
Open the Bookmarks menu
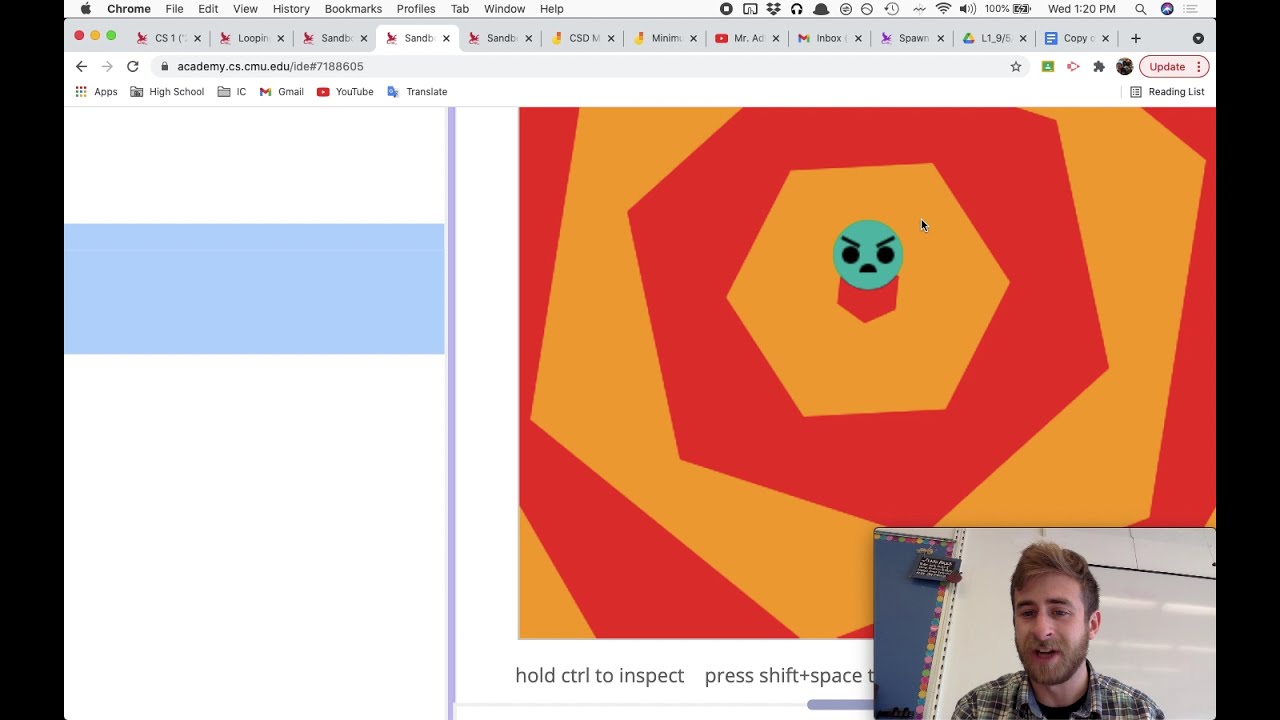tap(353, 9)
